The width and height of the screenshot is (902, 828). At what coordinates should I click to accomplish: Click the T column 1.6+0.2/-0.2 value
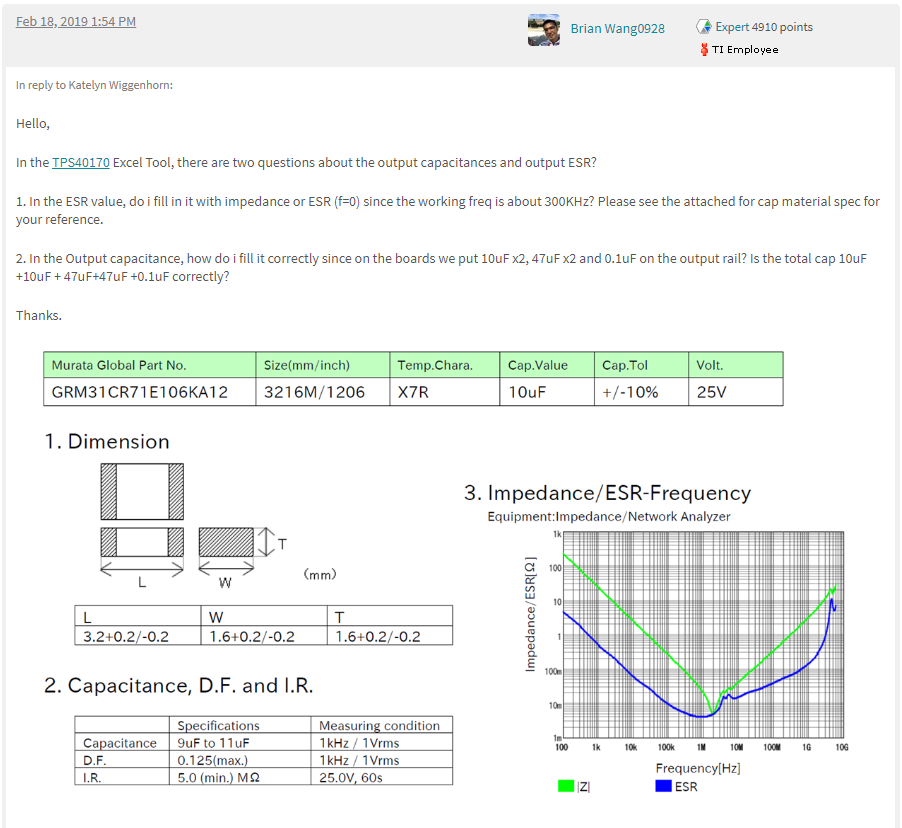(x=390, y=636)
